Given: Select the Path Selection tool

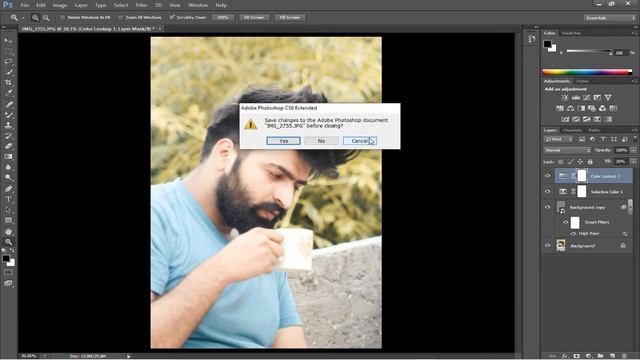Looking at the screenshot, I should [8, 210].
